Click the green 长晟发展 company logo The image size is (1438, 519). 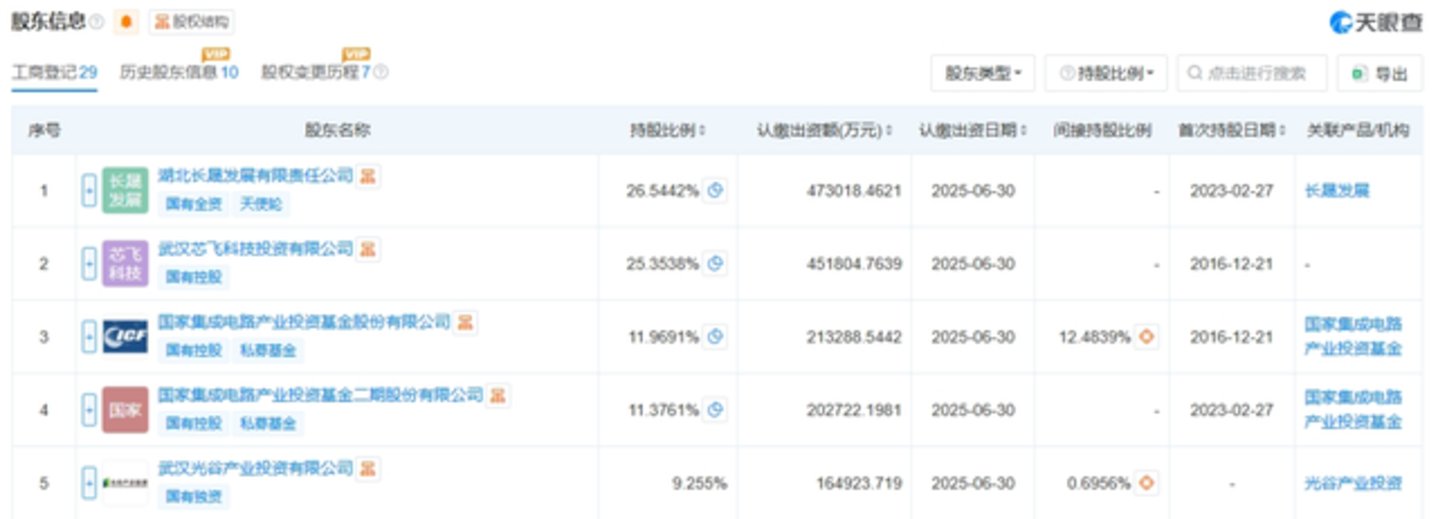click(125, 190)
